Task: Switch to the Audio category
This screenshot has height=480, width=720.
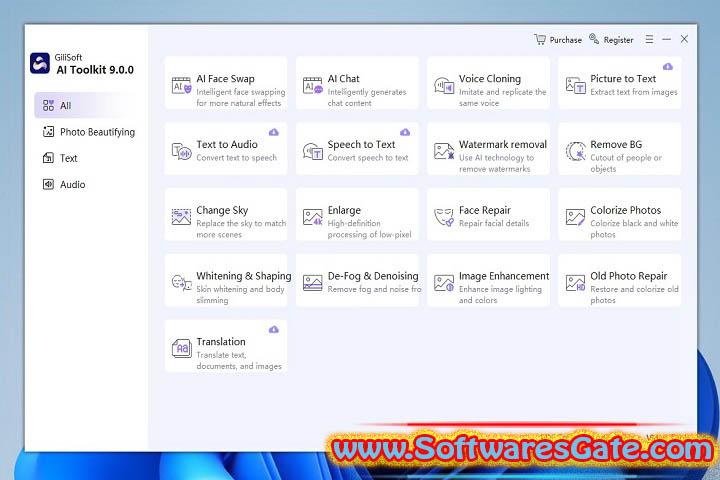Action: (x=64, y=185)
